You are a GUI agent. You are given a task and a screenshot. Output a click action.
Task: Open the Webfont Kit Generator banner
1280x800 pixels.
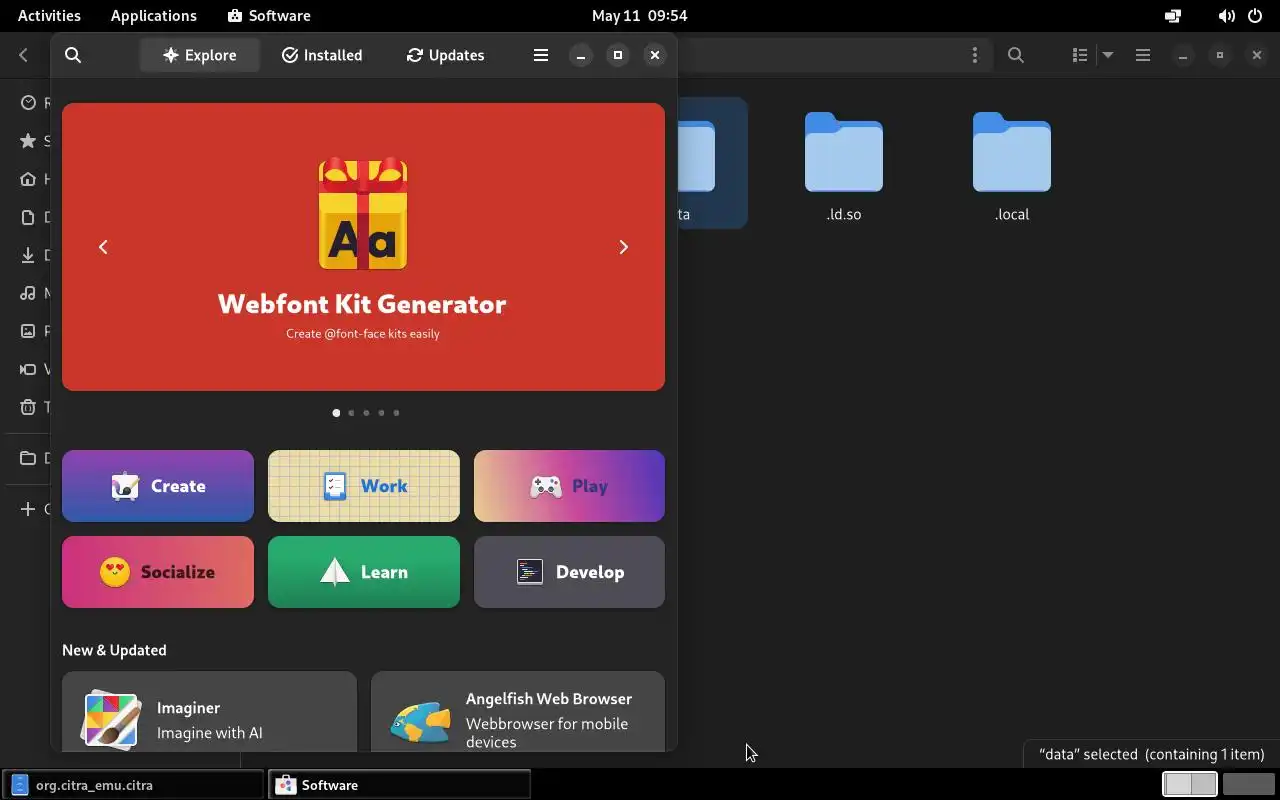pos(363,247)
